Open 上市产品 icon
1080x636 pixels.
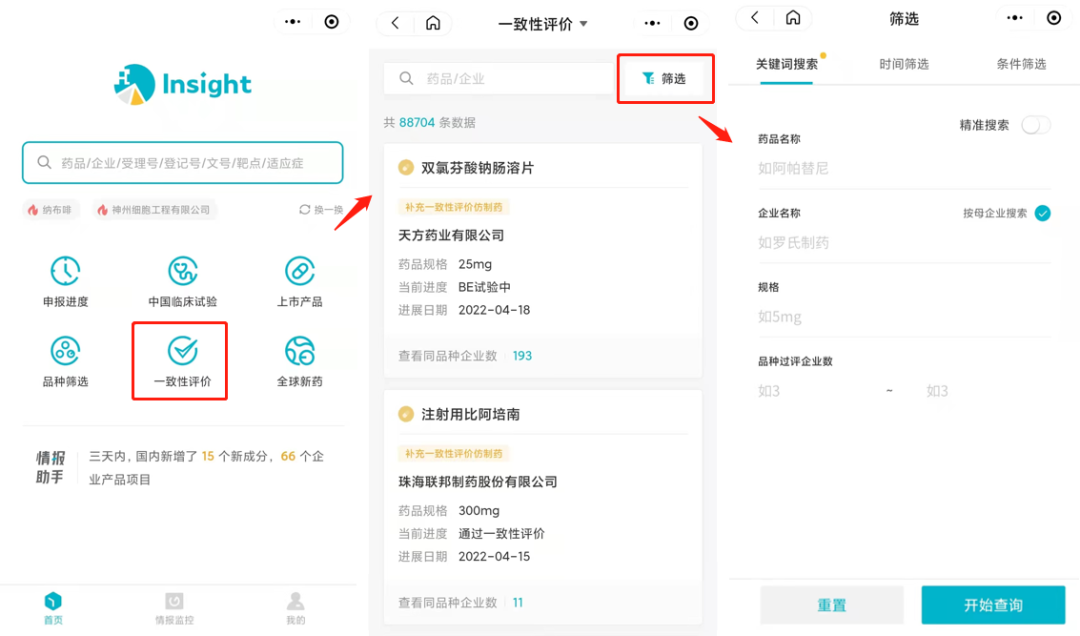300,271
